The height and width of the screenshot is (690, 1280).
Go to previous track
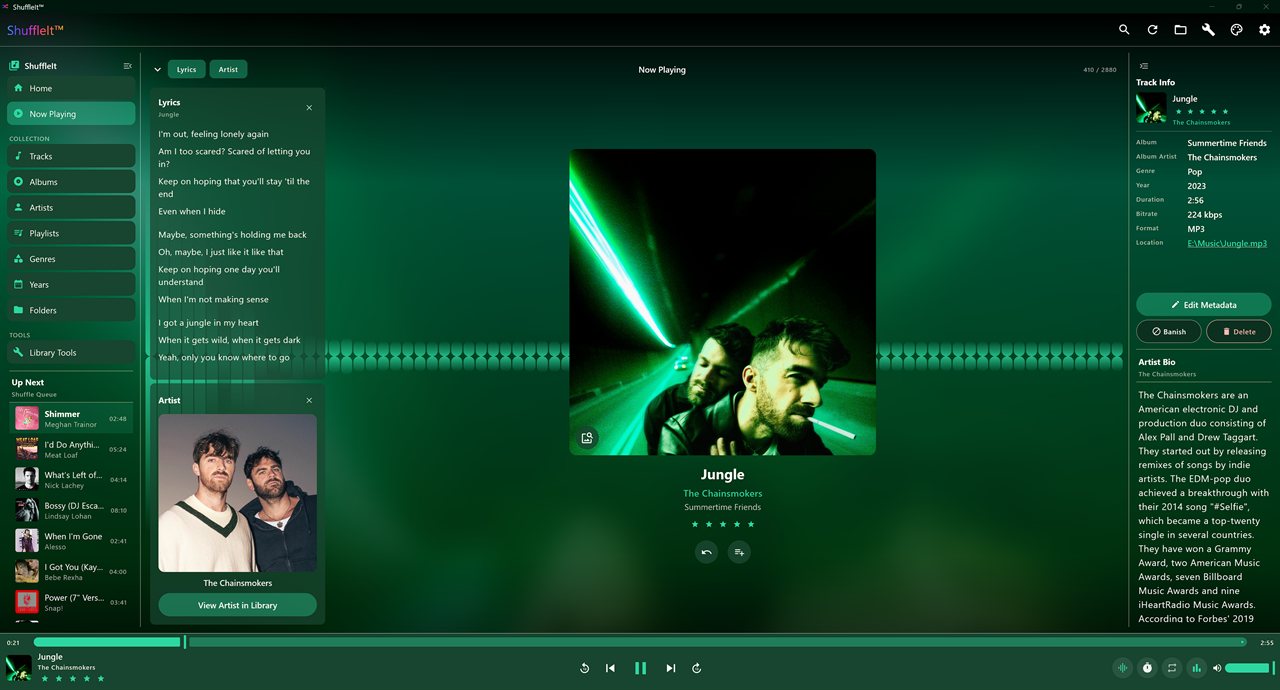610,668
